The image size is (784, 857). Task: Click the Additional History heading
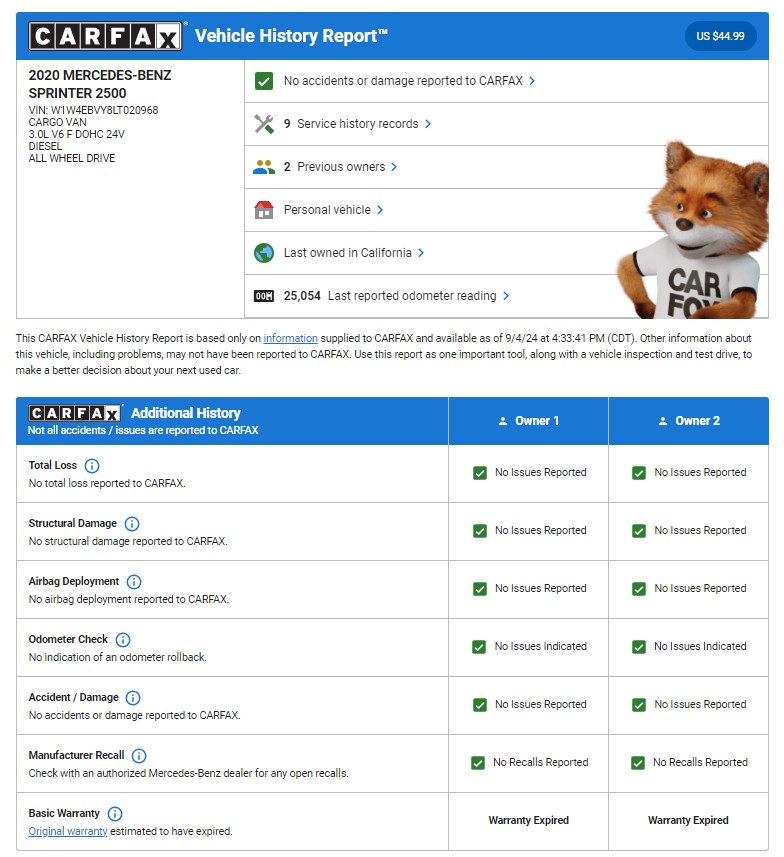186,413
